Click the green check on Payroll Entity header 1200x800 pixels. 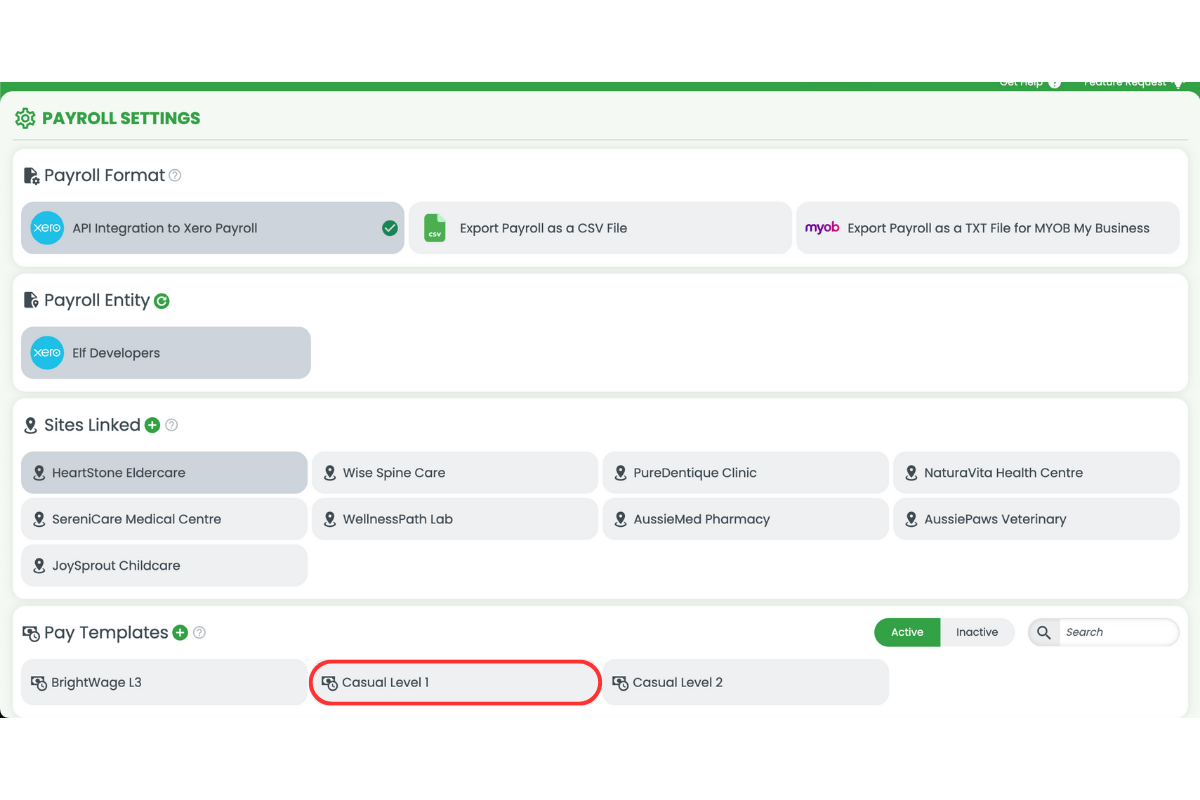tap(161, 300)
